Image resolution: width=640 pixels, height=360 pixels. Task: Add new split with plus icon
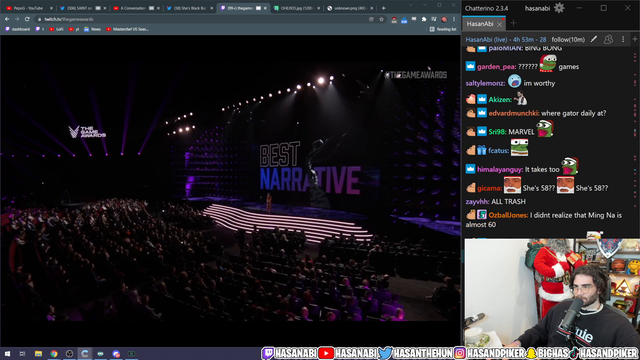click(635, 39)
